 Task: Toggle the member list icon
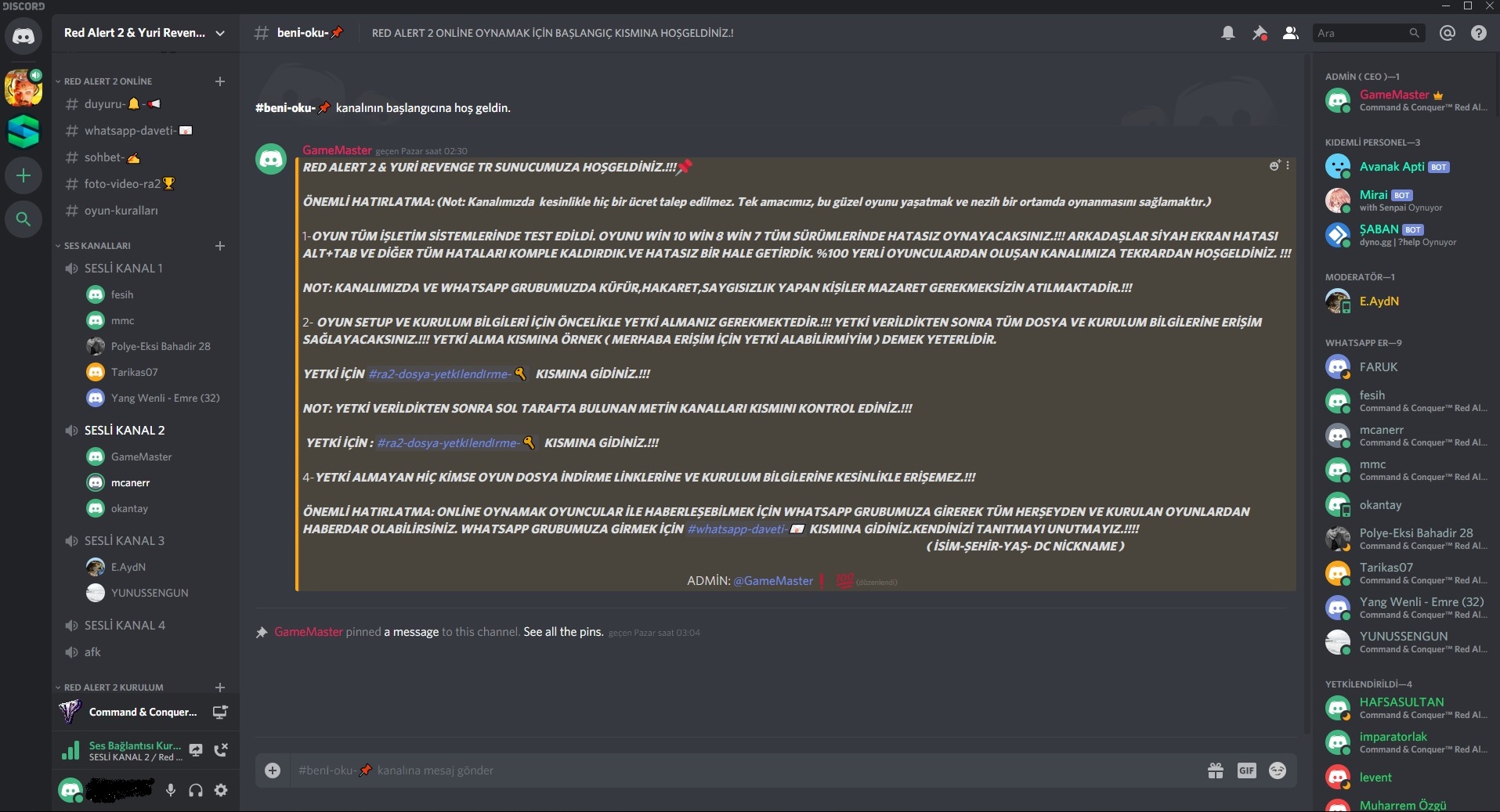pos(1290,33)
